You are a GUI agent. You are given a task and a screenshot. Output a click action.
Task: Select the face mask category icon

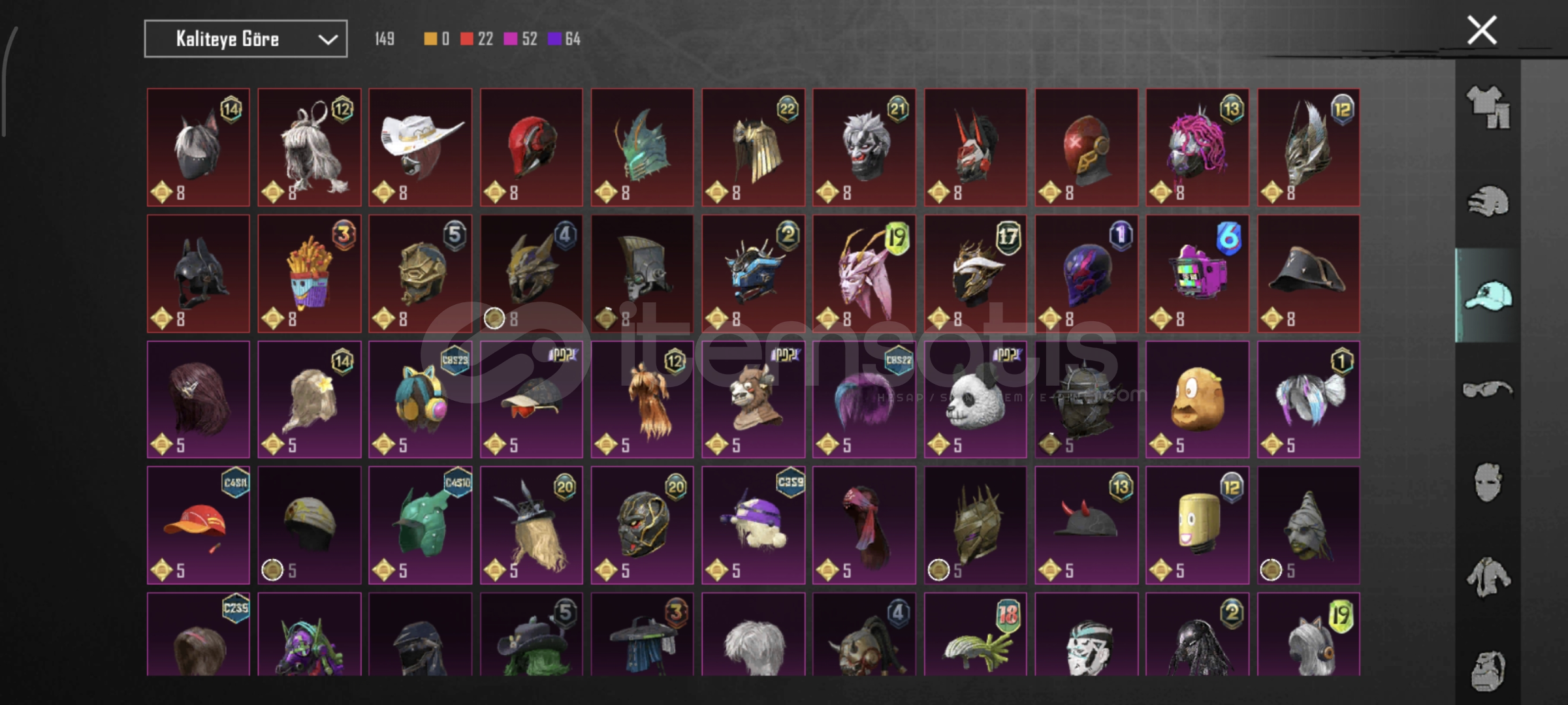tap(1488, 482)
